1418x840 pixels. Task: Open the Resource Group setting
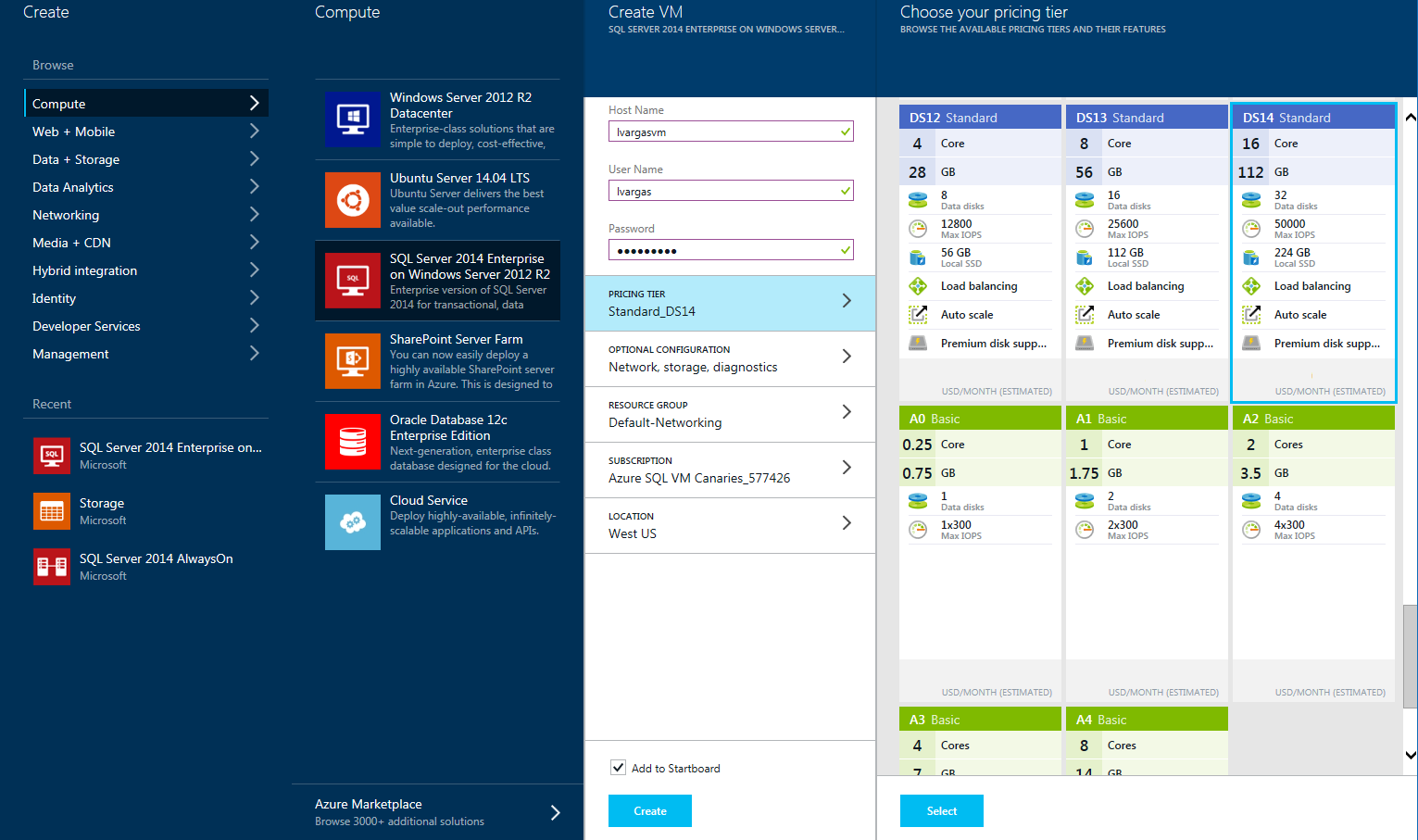[730, 414]
